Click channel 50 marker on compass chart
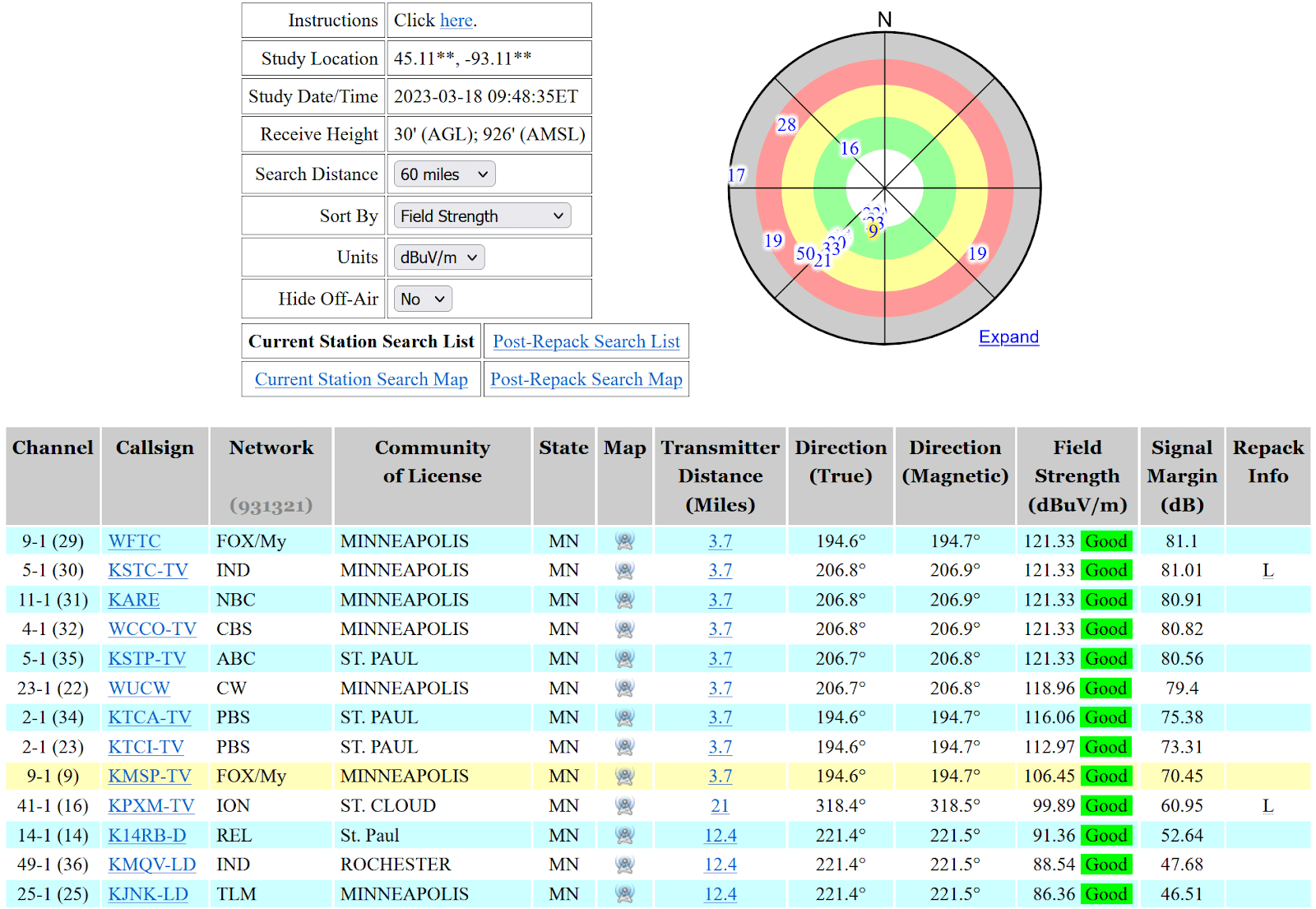Viewport: 1316px width, 909px height. coord(805,253)
